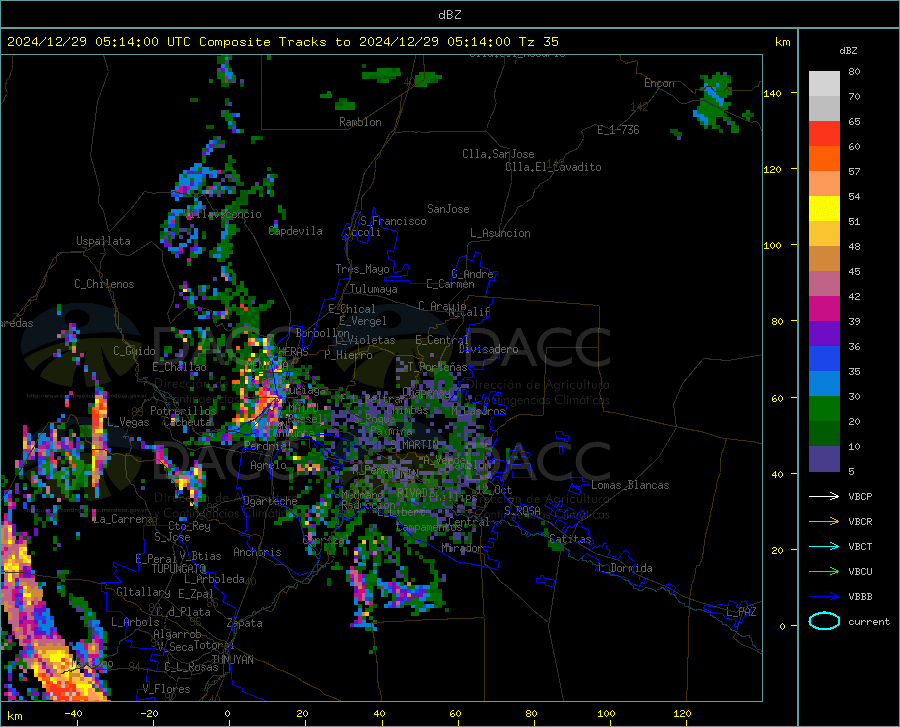Select the purple 36–39 dBZ swatch
This screenshot has width=900, height=727.
coord(824,334)
